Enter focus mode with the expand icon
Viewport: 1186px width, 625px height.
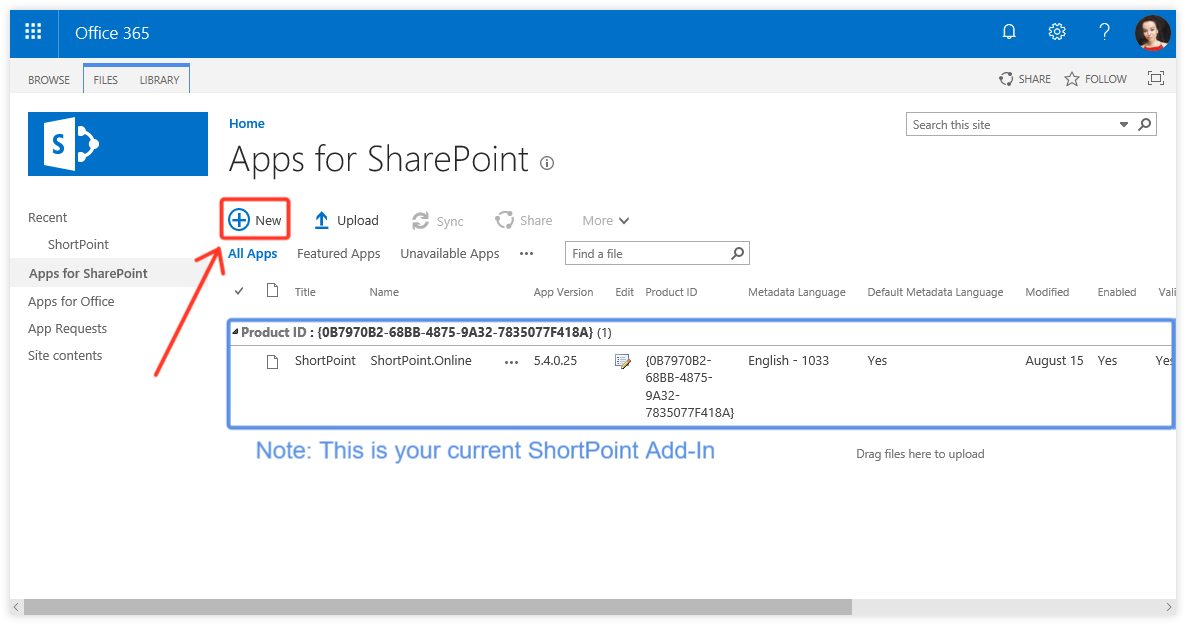coord(1156,78)
